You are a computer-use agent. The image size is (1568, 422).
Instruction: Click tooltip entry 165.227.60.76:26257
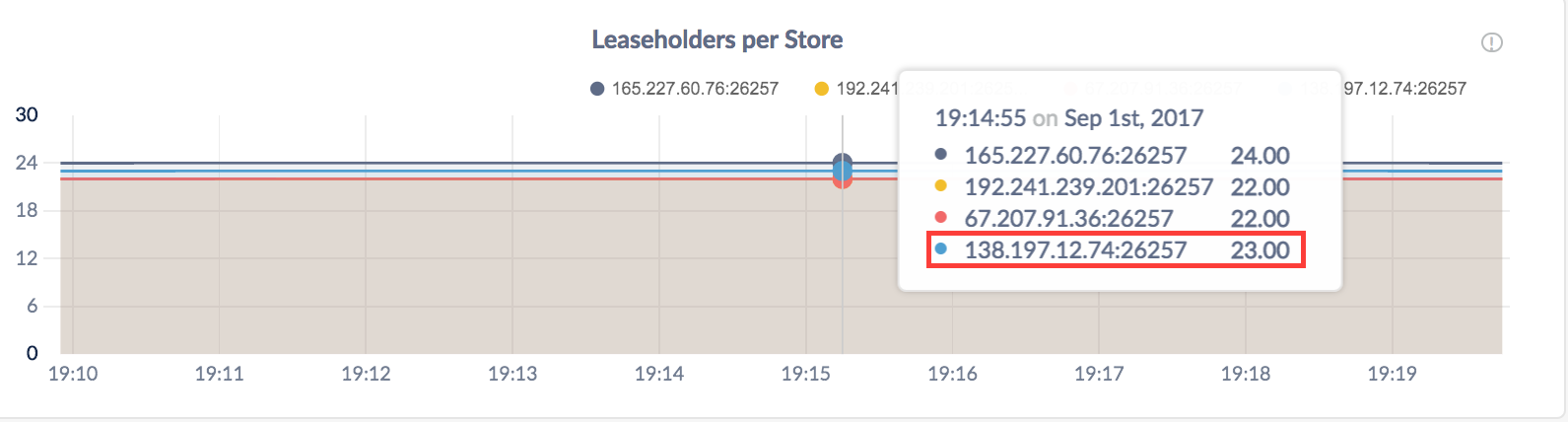[x=1075, y=156]
